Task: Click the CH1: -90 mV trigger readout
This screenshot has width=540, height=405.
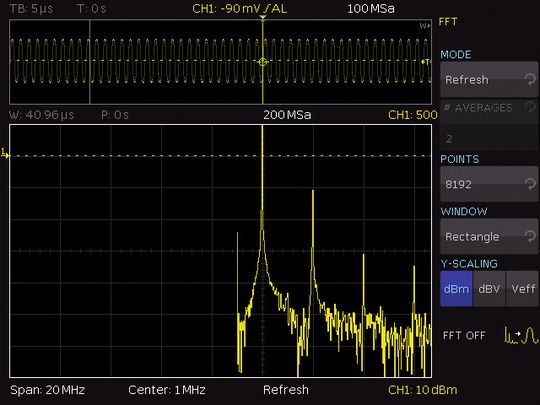Action: 240,8
